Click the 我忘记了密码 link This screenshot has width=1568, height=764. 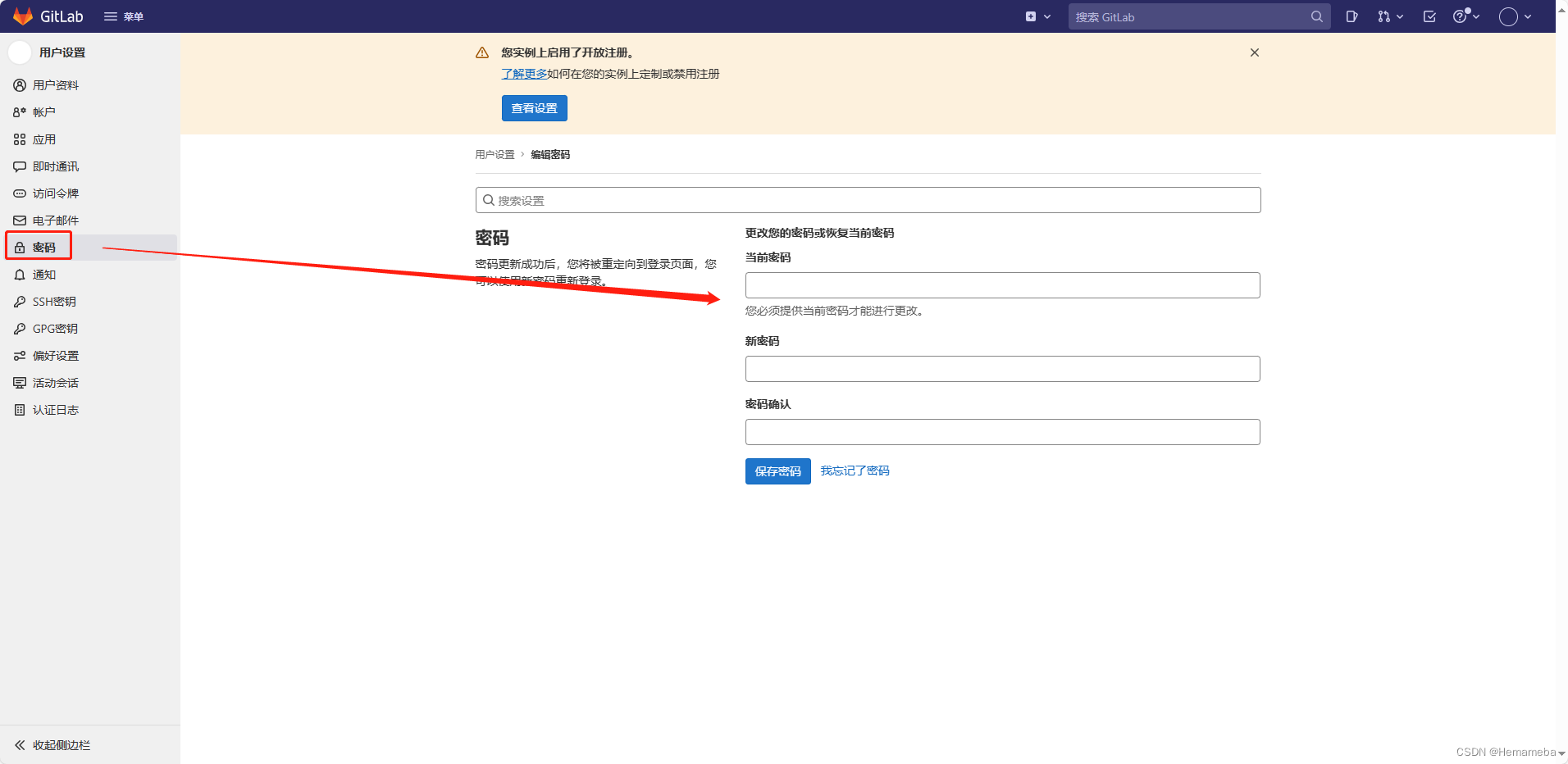coord(855,471)
